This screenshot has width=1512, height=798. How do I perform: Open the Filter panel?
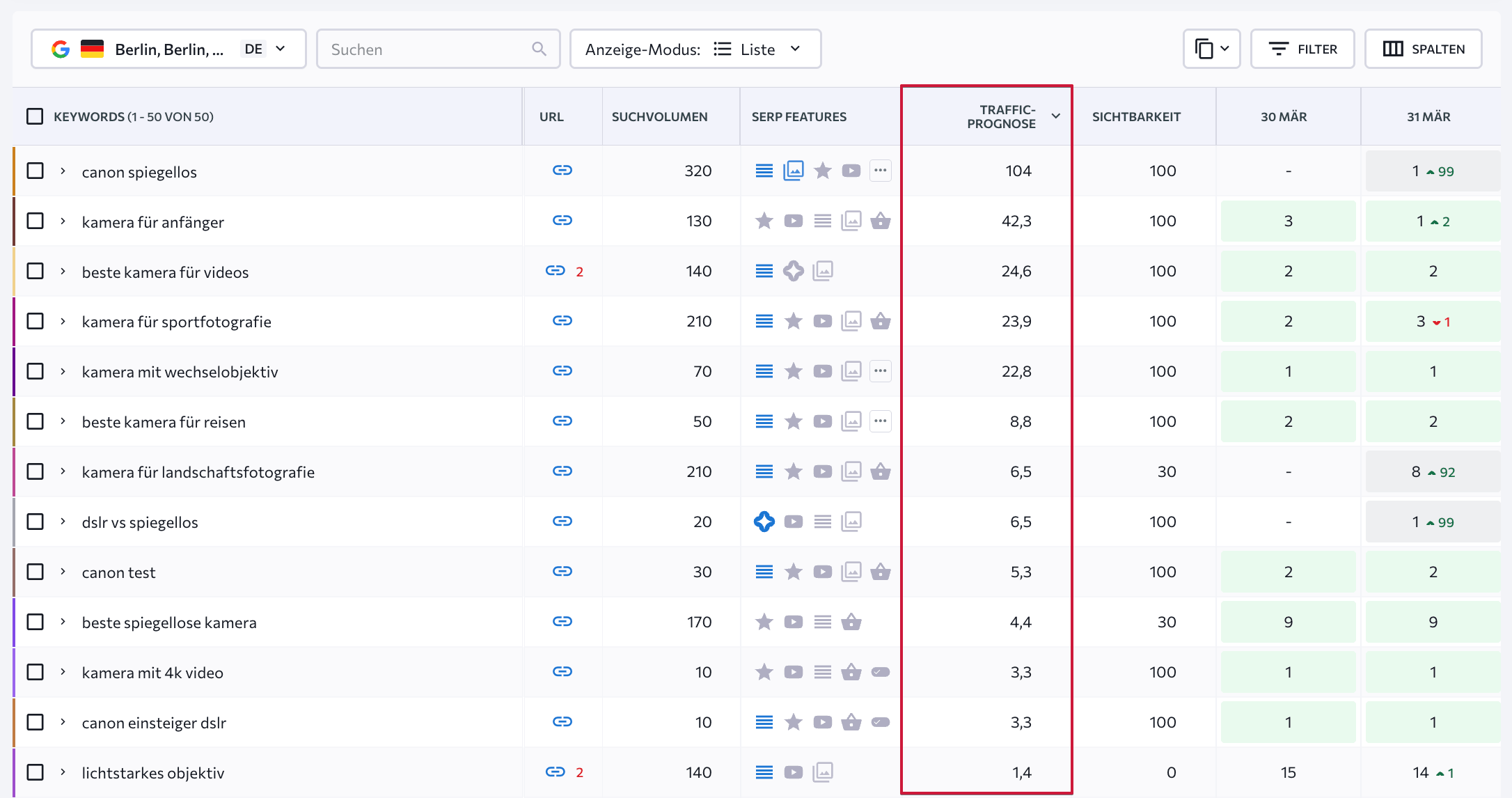[x=1302, y=48]
